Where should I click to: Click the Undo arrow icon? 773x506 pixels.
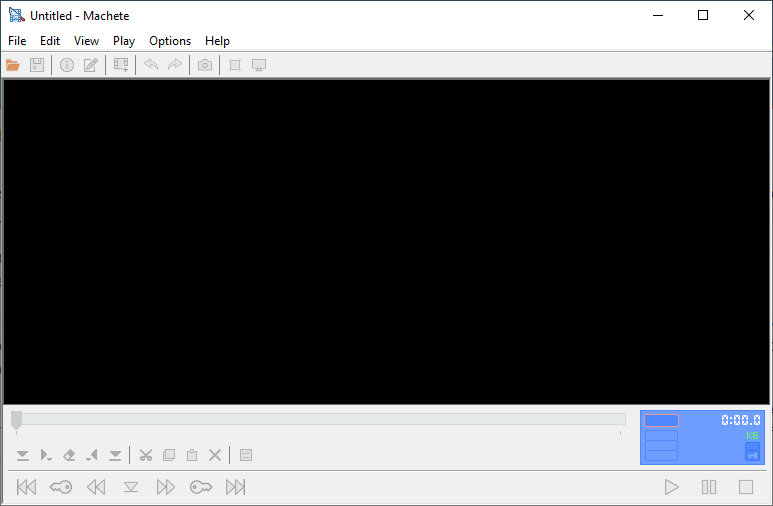coord(151,65)
